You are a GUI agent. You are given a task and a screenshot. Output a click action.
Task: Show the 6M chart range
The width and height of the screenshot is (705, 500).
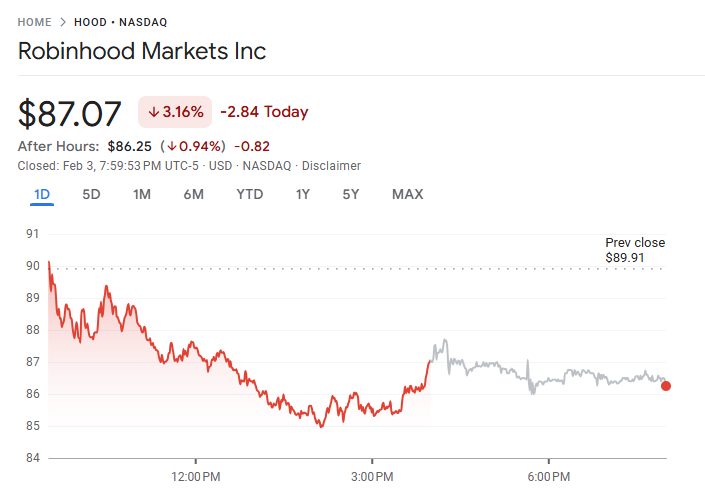193,194
